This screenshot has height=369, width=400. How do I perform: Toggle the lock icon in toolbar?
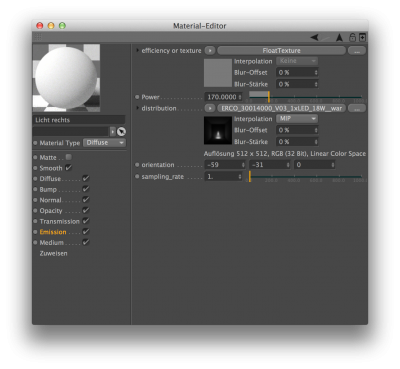point(352,37)
